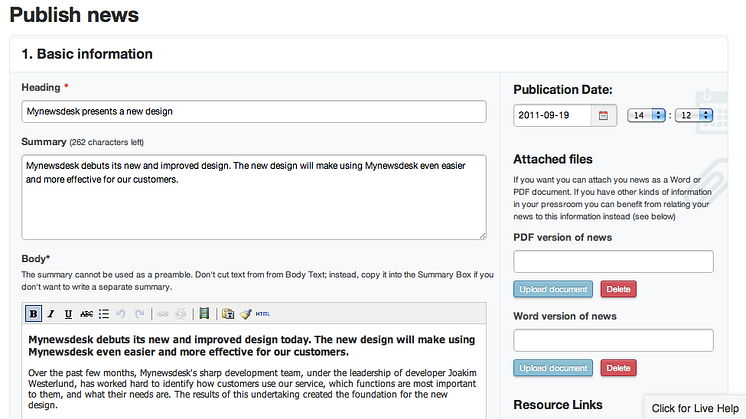Screen dimensions: 746x419
Task: Click the publication date field 2011-09-19
Action: point(552,116)
